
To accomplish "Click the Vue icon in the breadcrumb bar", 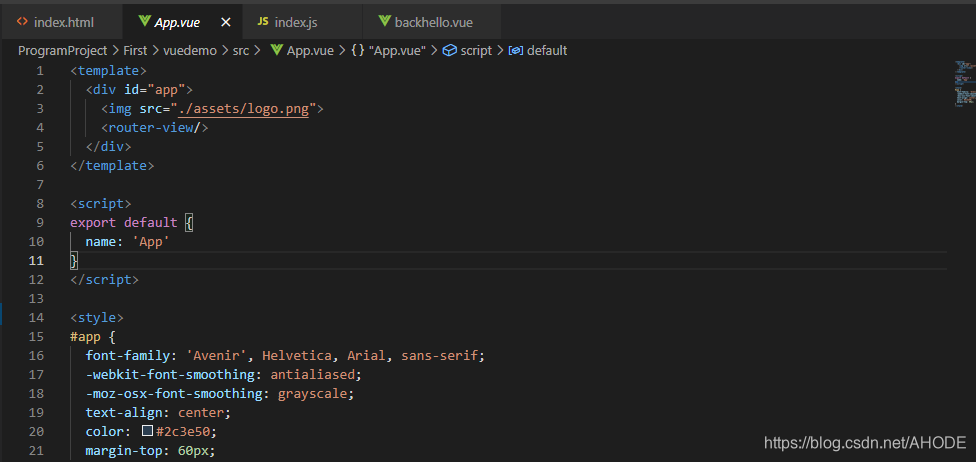I will point(277,50).
